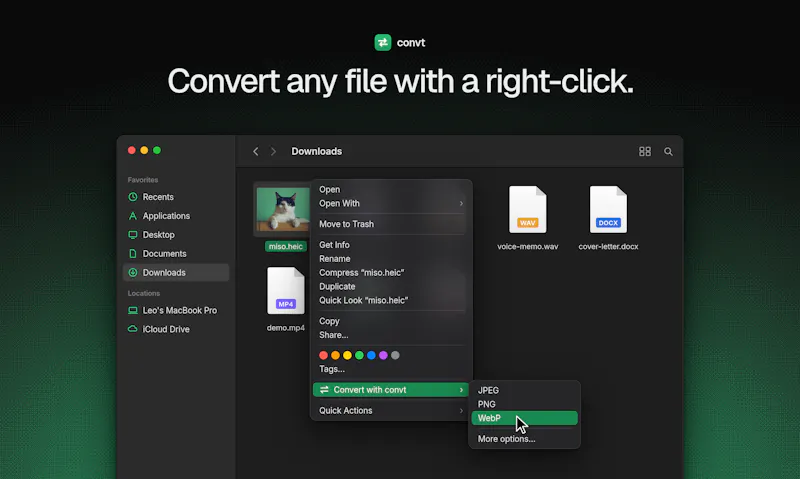Apply the gray tag color
The image size is (800, 479).
395,355
